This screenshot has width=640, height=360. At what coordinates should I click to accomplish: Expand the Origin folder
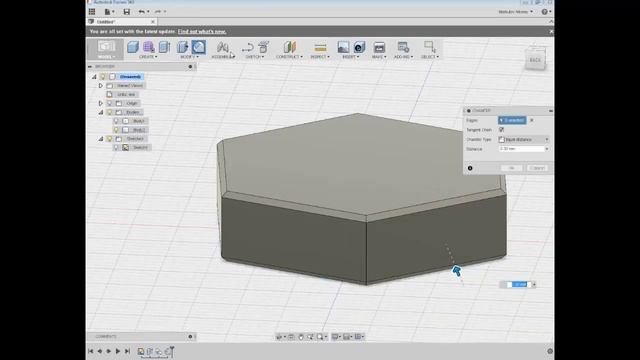point(100,103)
